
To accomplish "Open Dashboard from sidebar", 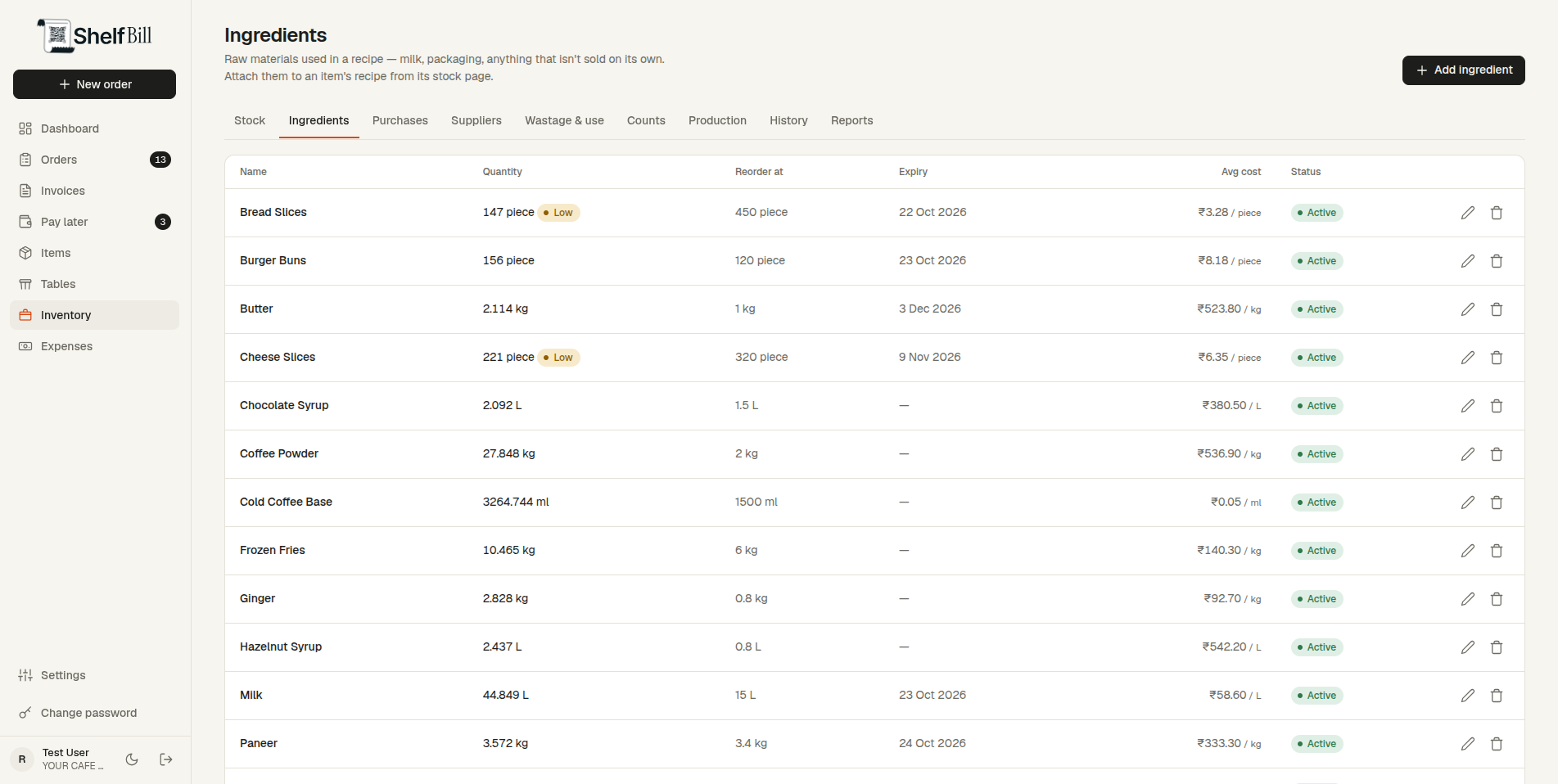I will point(95,128).
